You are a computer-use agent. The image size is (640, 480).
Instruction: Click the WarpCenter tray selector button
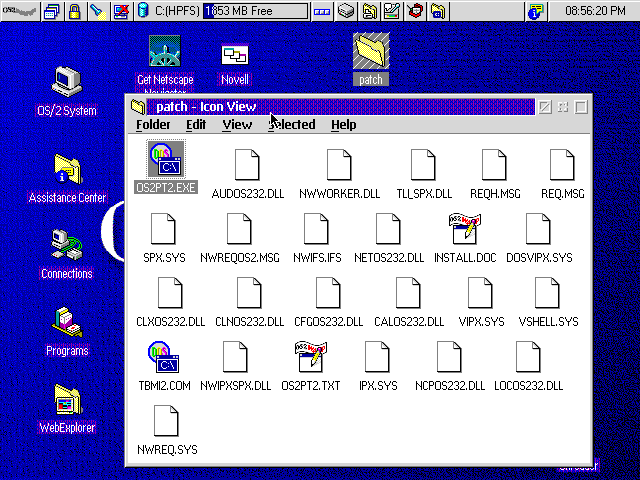click(x=322, y=11)
